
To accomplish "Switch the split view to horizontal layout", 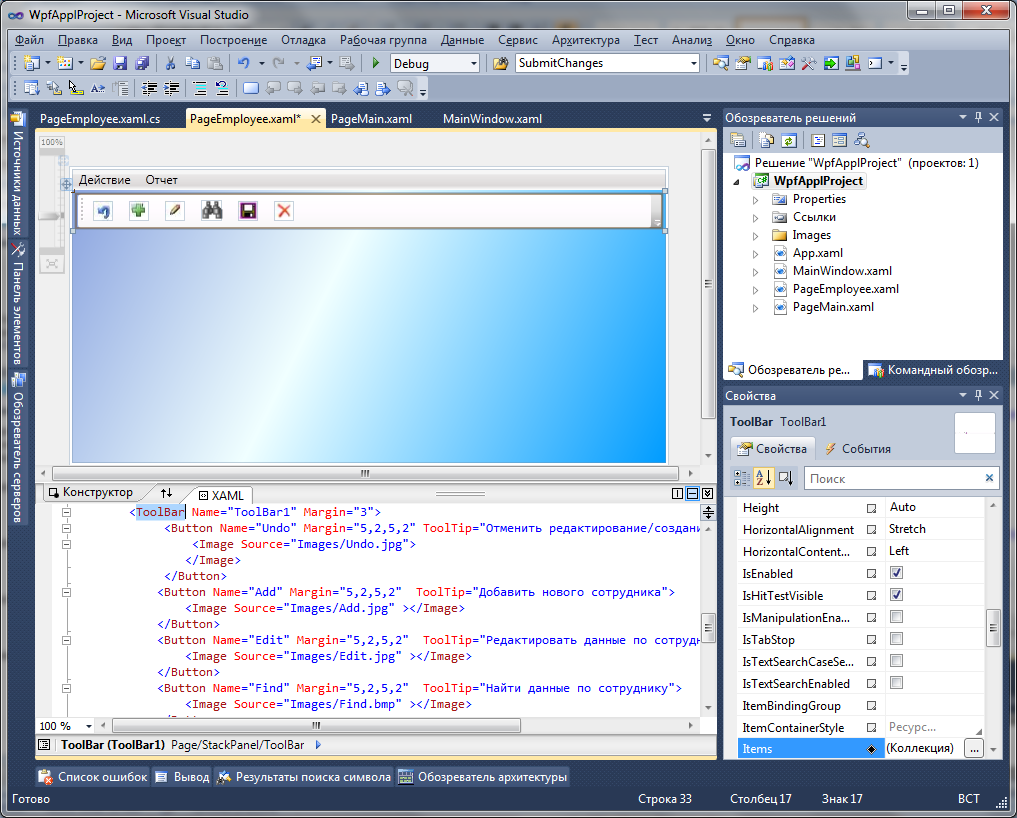I will [x=693, y=494].
